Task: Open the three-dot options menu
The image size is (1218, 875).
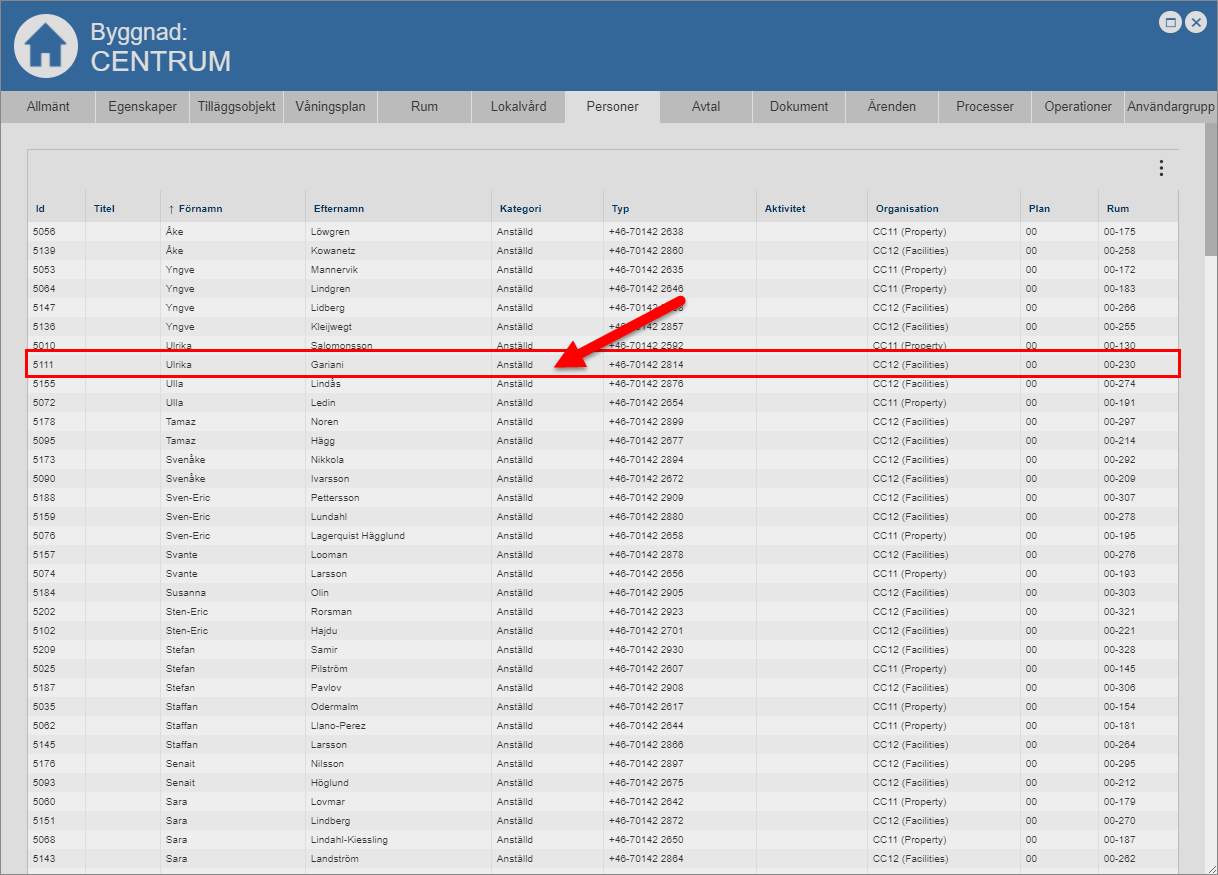Action: (x=1161, y=168)
